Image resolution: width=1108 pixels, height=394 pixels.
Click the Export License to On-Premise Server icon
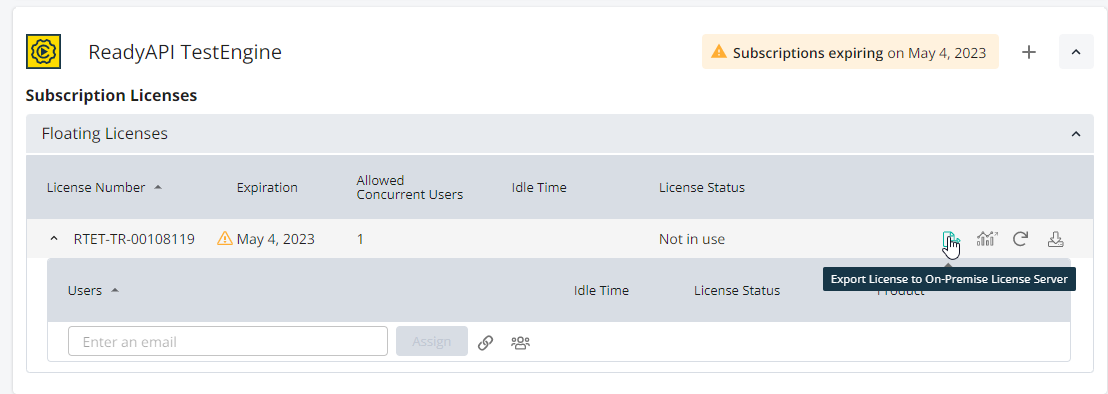click(x=950, y=239)
